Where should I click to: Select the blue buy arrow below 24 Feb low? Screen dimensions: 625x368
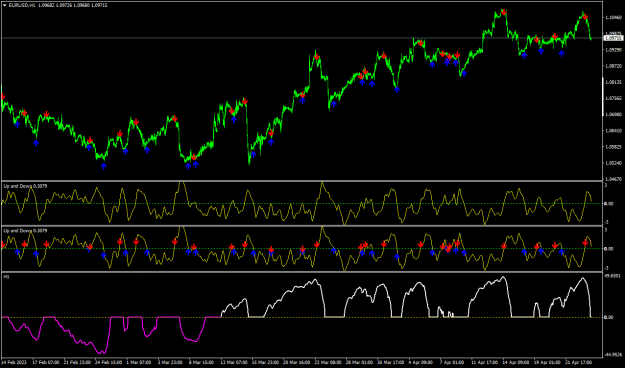tap(104, 166)
